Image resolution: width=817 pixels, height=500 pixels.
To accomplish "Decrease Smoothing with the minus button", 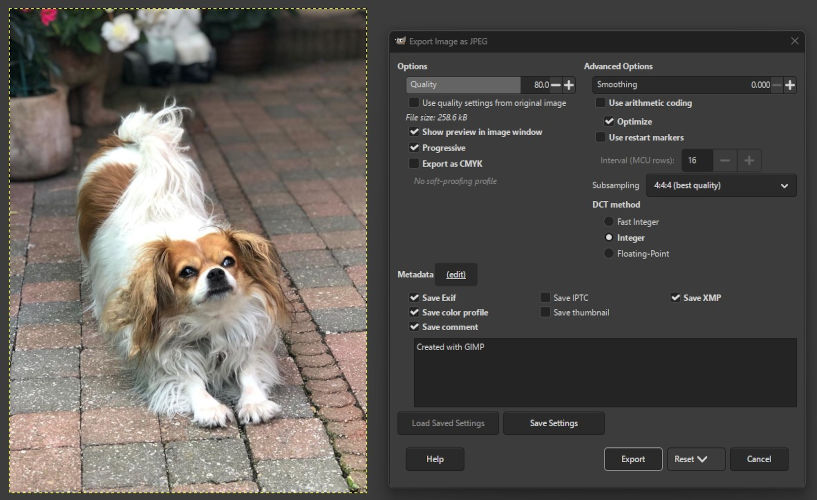I will point(777,85).
